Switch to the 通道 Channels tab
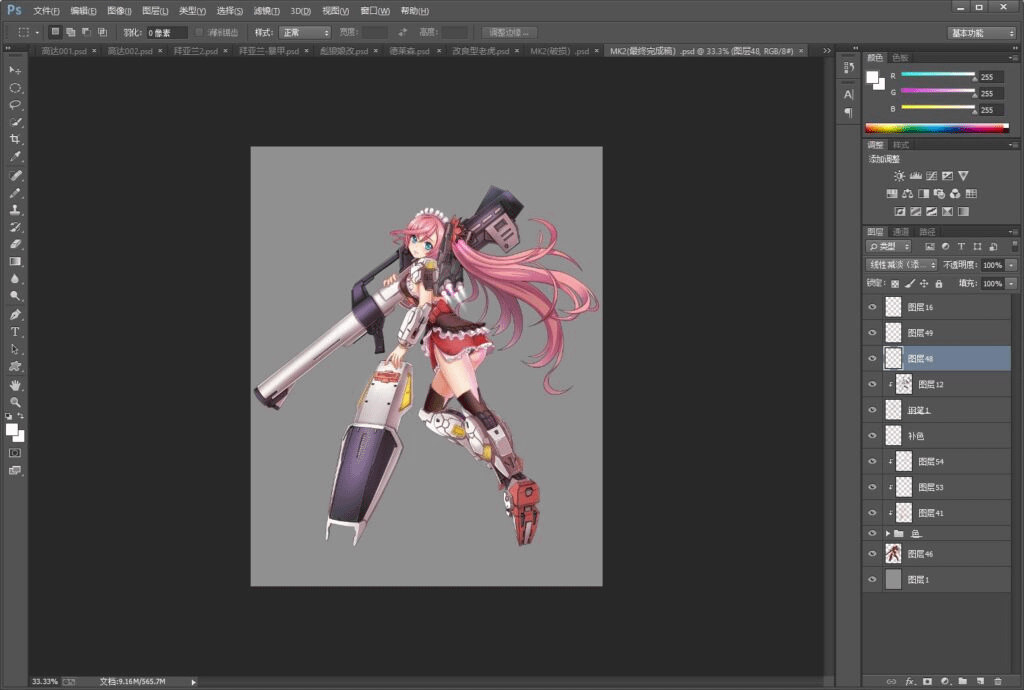 [901, 232]
